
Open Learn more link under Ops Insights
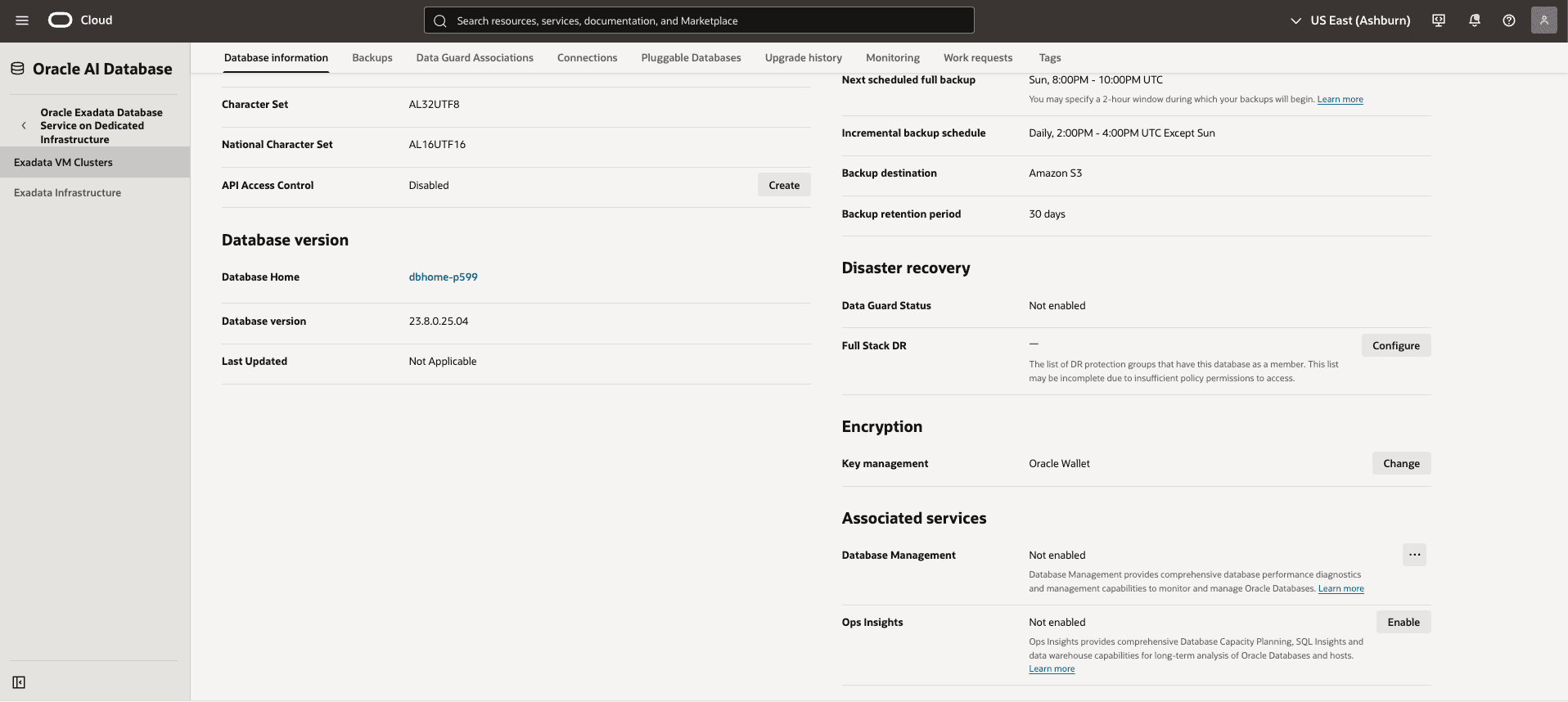[x=1052, y=669]
